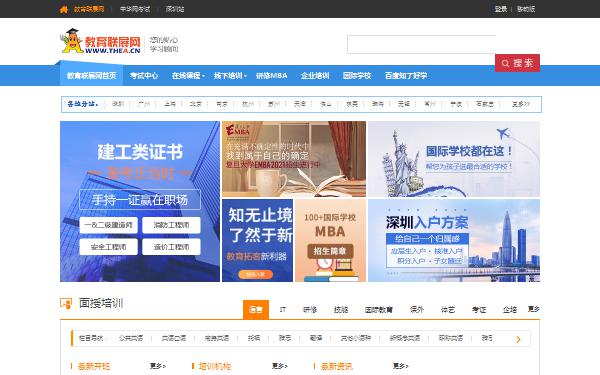Click the 消防工程师 button on banner
Screen dimensions: 600x375
171,225
